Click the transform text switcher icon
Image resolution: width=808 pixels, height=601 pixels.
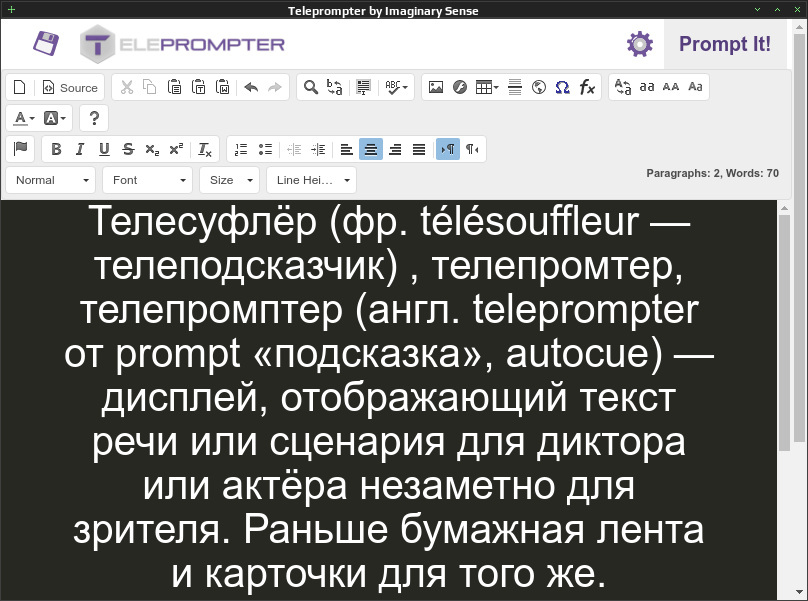(x=622, y=87)
